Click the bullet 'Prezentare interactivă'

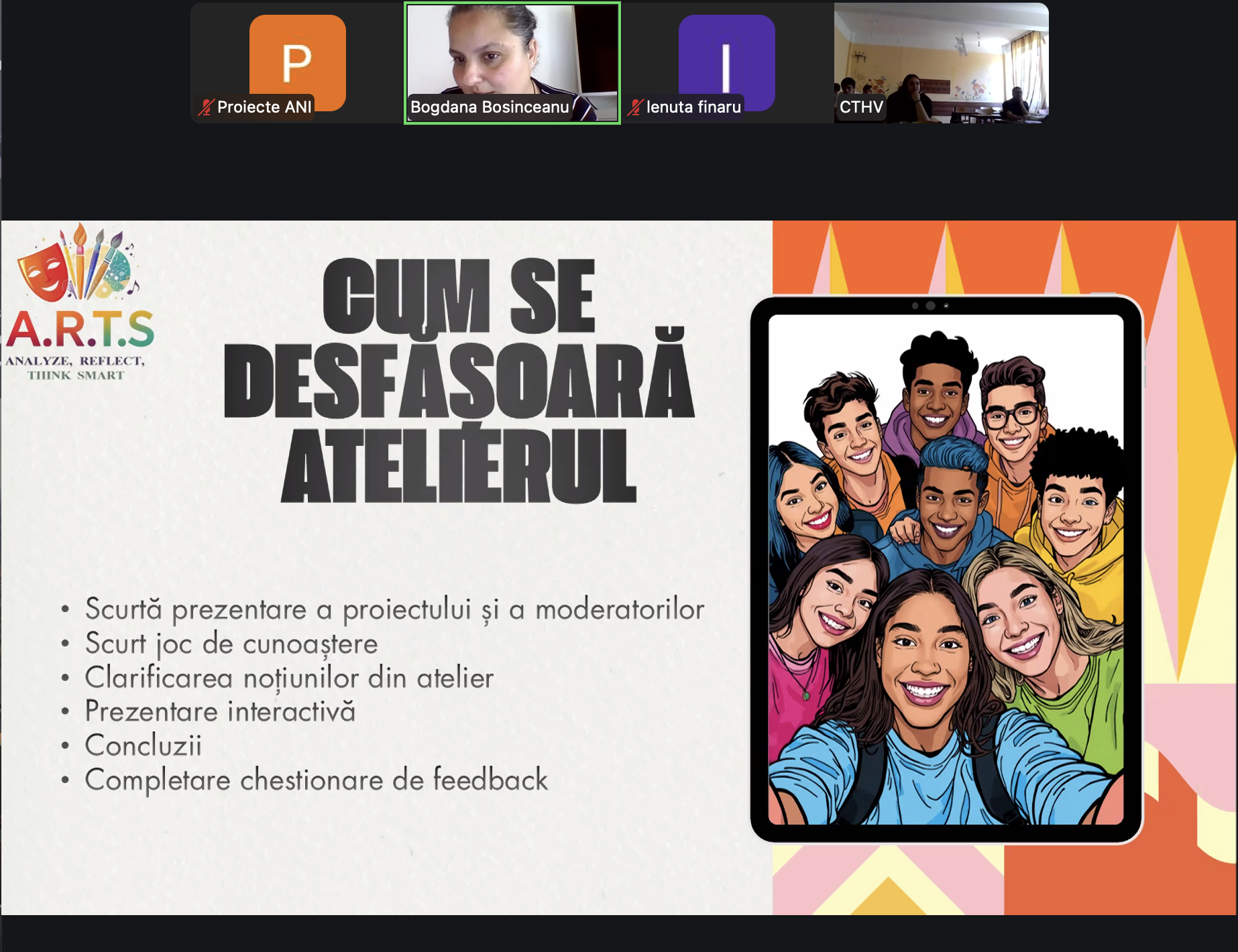point(220,711)
